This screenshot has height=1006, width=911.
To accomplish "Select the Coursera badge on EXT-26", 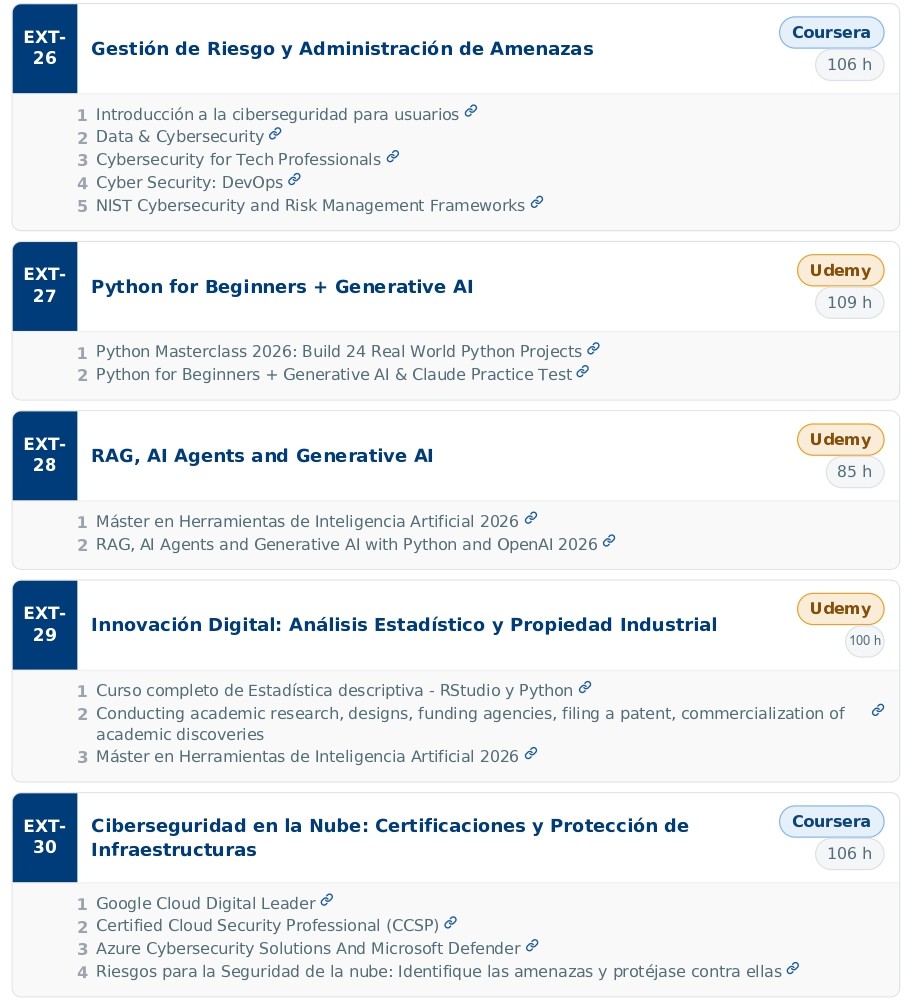I will (x=831, y=32).
